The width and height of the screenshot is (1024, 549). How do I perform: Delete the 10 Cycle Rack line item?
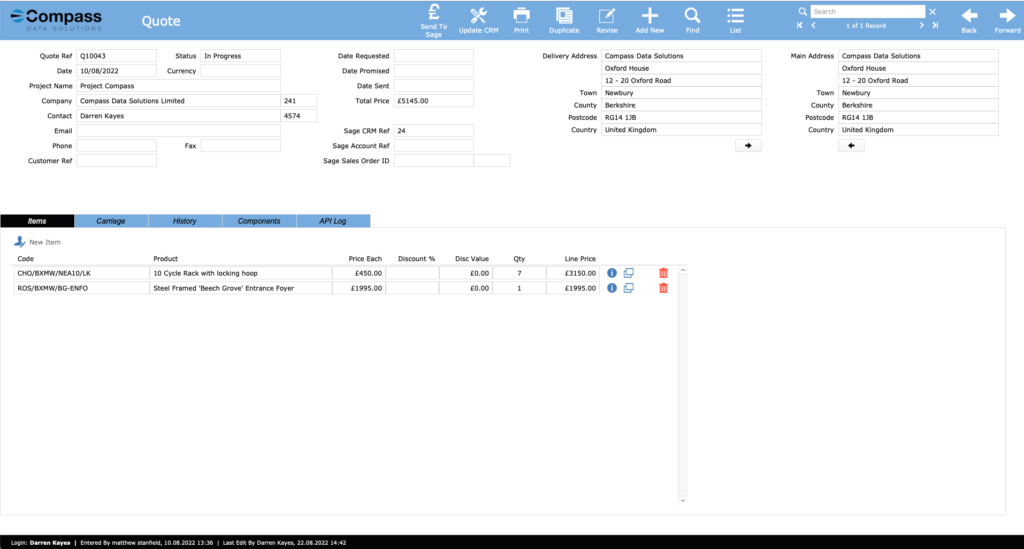[x=663, y=272]
